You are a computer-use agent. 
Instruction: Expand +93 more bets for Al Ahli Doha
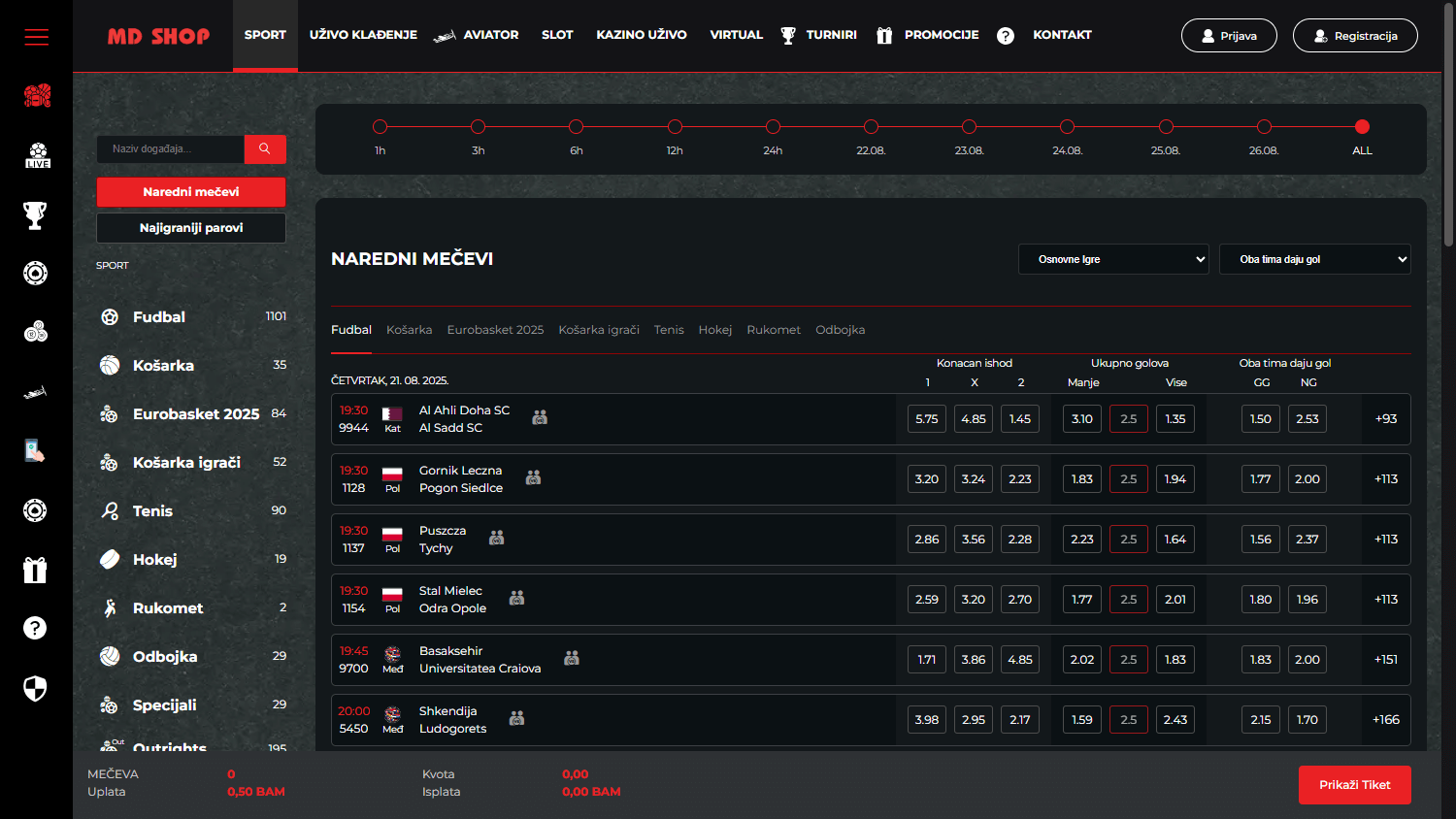coord(1385,419)
